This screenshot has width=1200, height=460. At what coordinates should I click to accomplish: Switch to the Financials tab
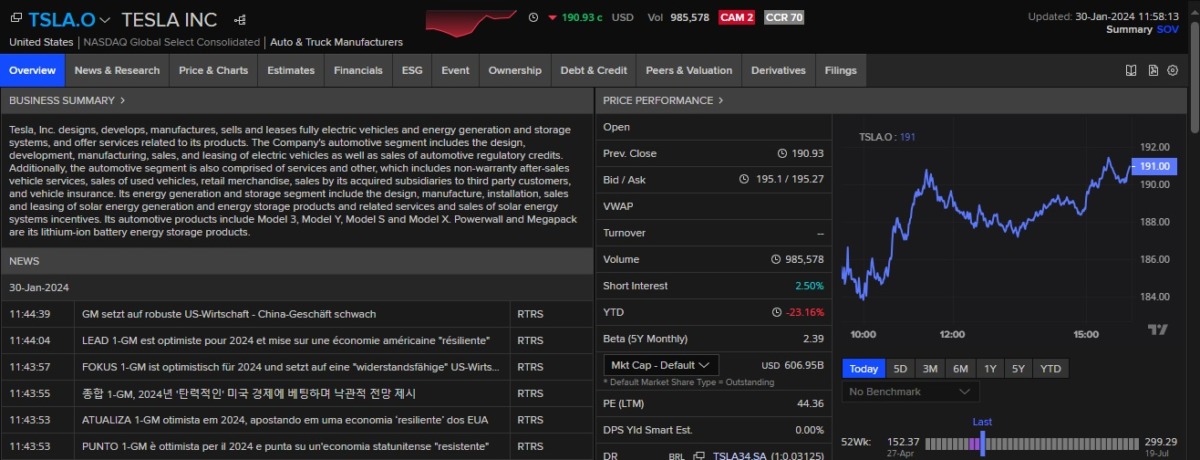pos(358,70)
